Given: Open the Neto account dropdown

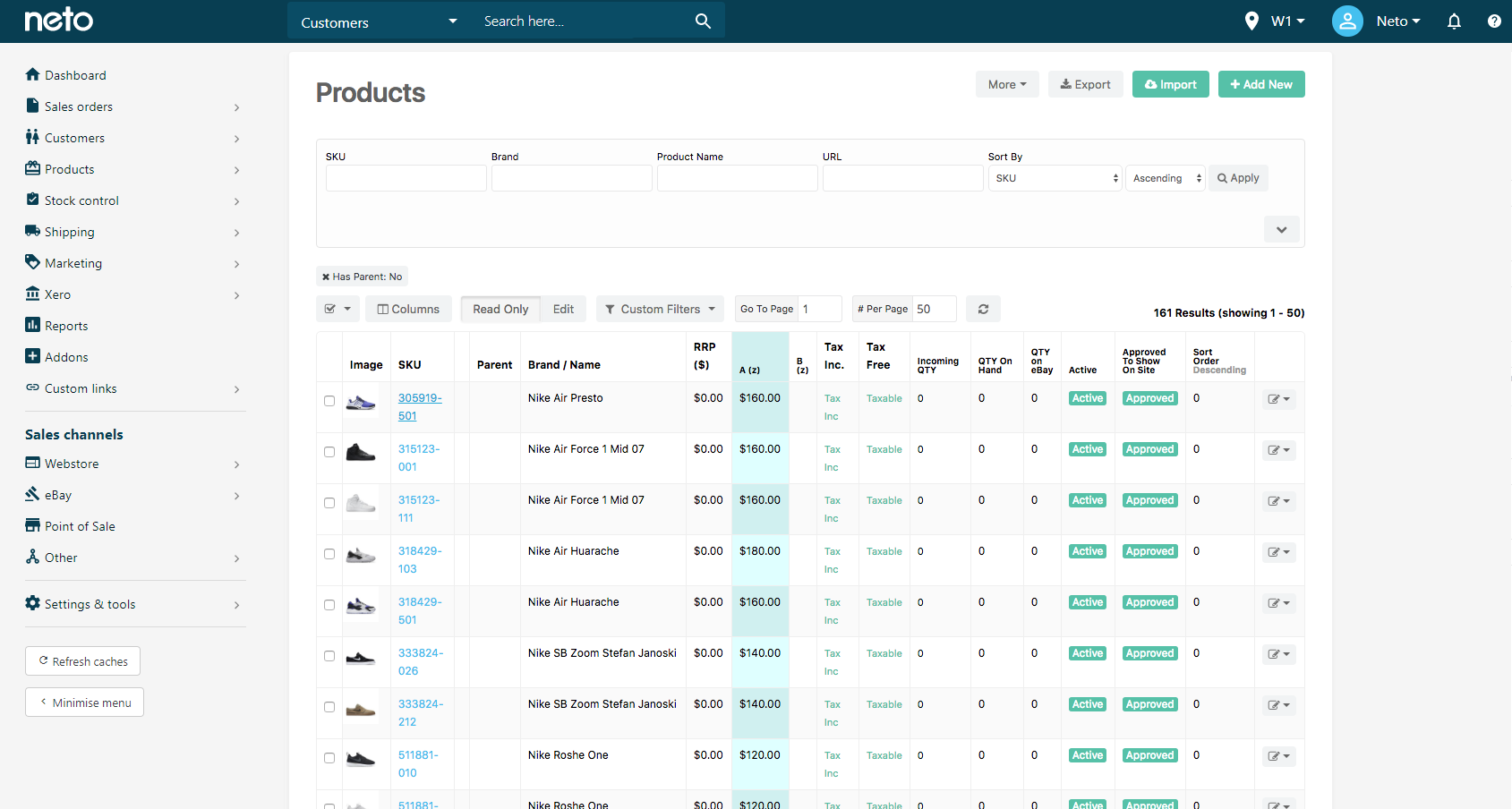Looking at the screenshot, I should tap(1398, 21).
